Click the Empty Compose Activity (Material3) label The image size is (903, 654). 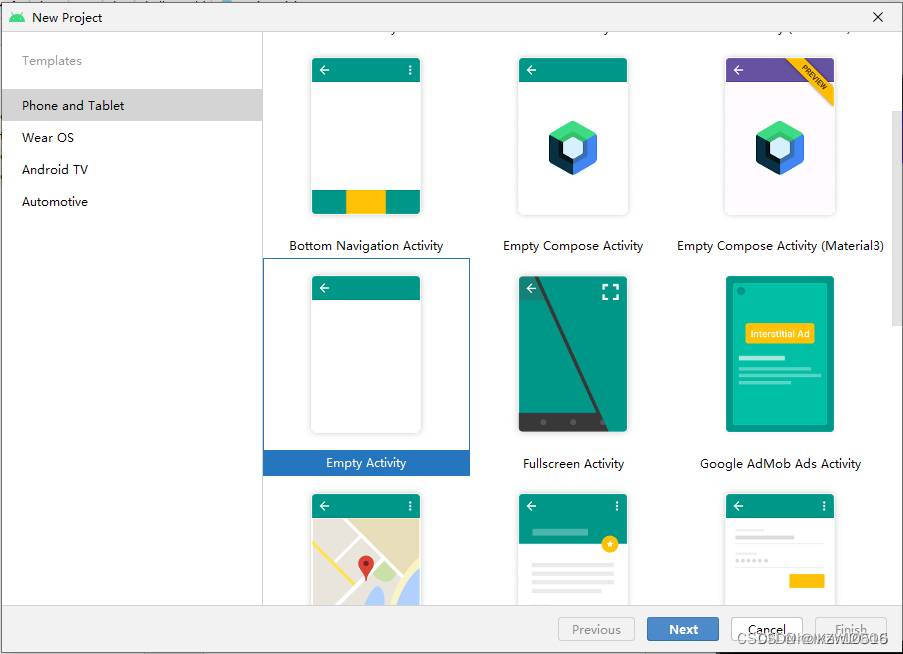coord(780,246)
